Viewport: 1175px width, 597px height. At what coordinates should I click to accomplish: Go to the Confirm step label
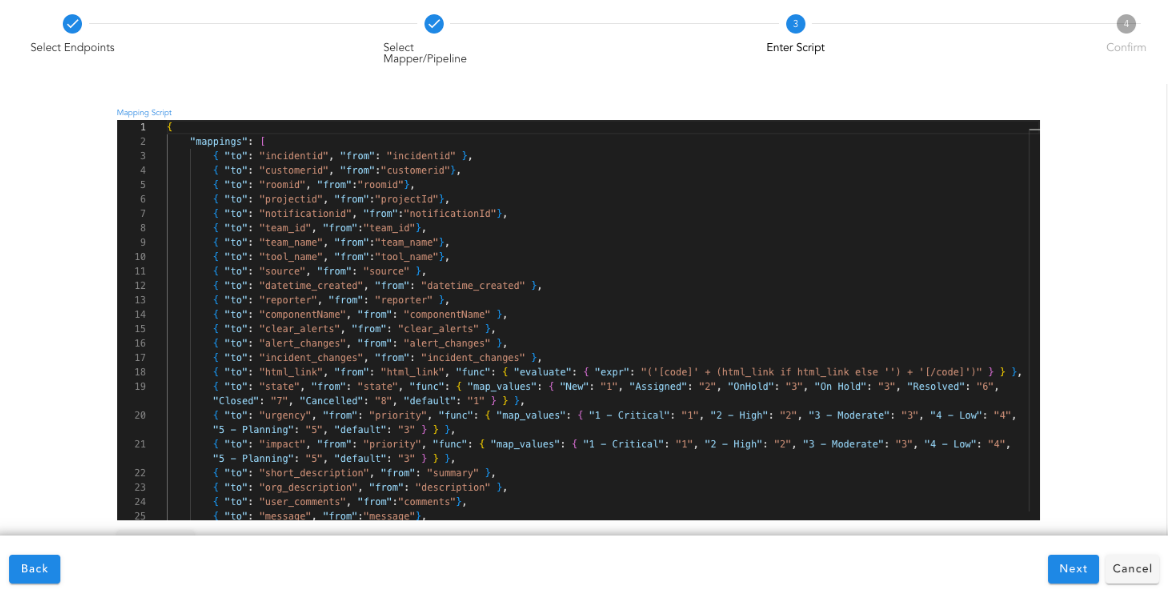click(x=1126, y=47)
